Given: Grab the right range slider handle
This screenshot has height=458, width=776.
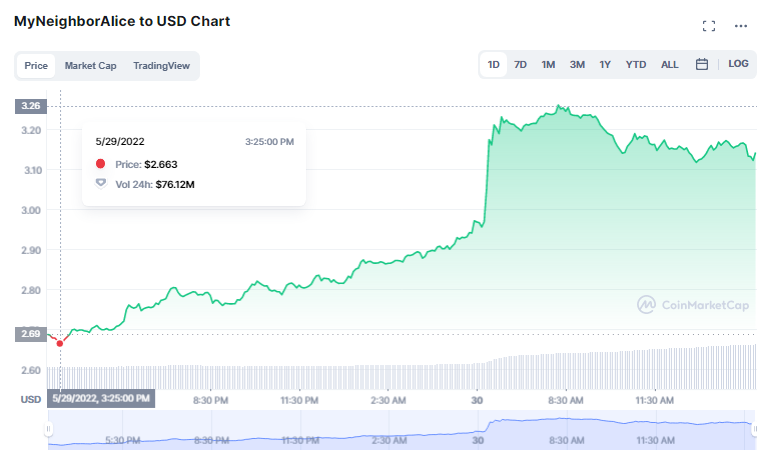Looking at the screenshot, I should (754, 429).
